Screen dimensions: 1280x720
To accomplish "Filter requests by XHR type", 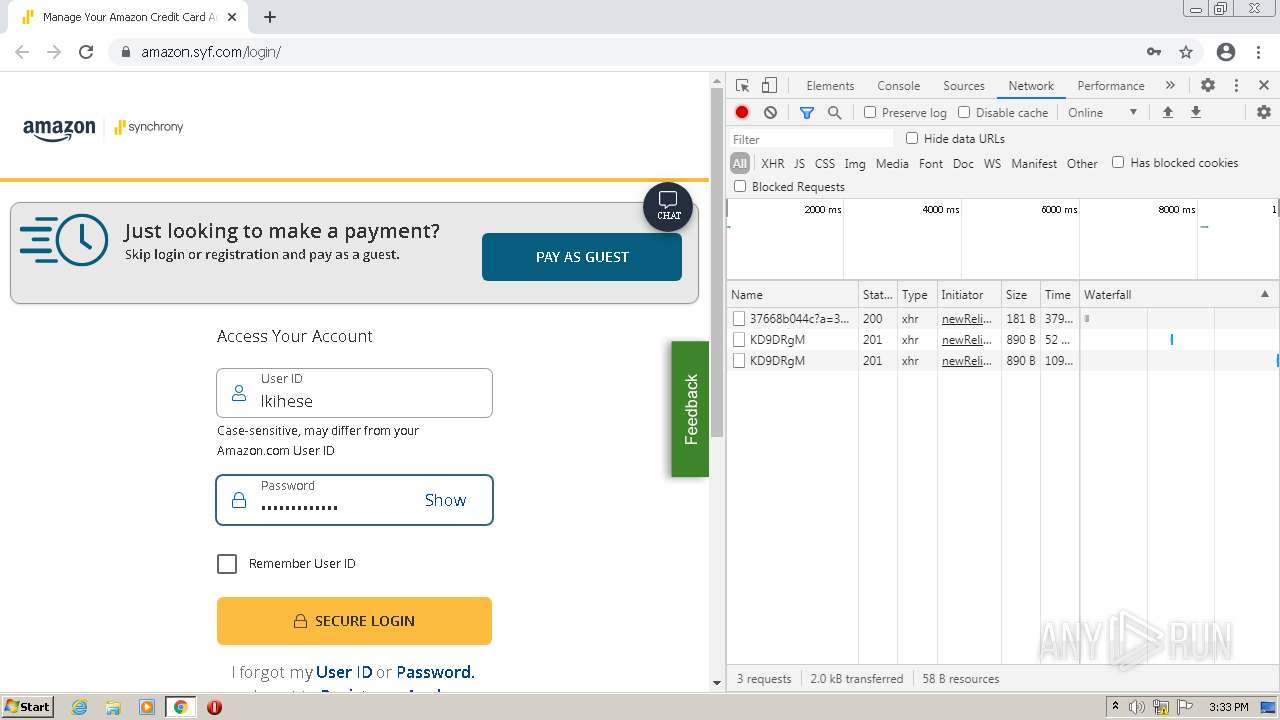I will tap(772, 164).
